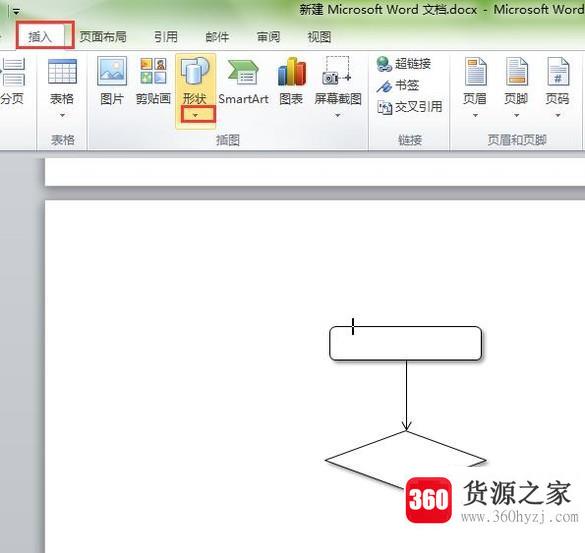Switch to the 视图 tab
Screen dimensions: 585x553
[319, 37]
